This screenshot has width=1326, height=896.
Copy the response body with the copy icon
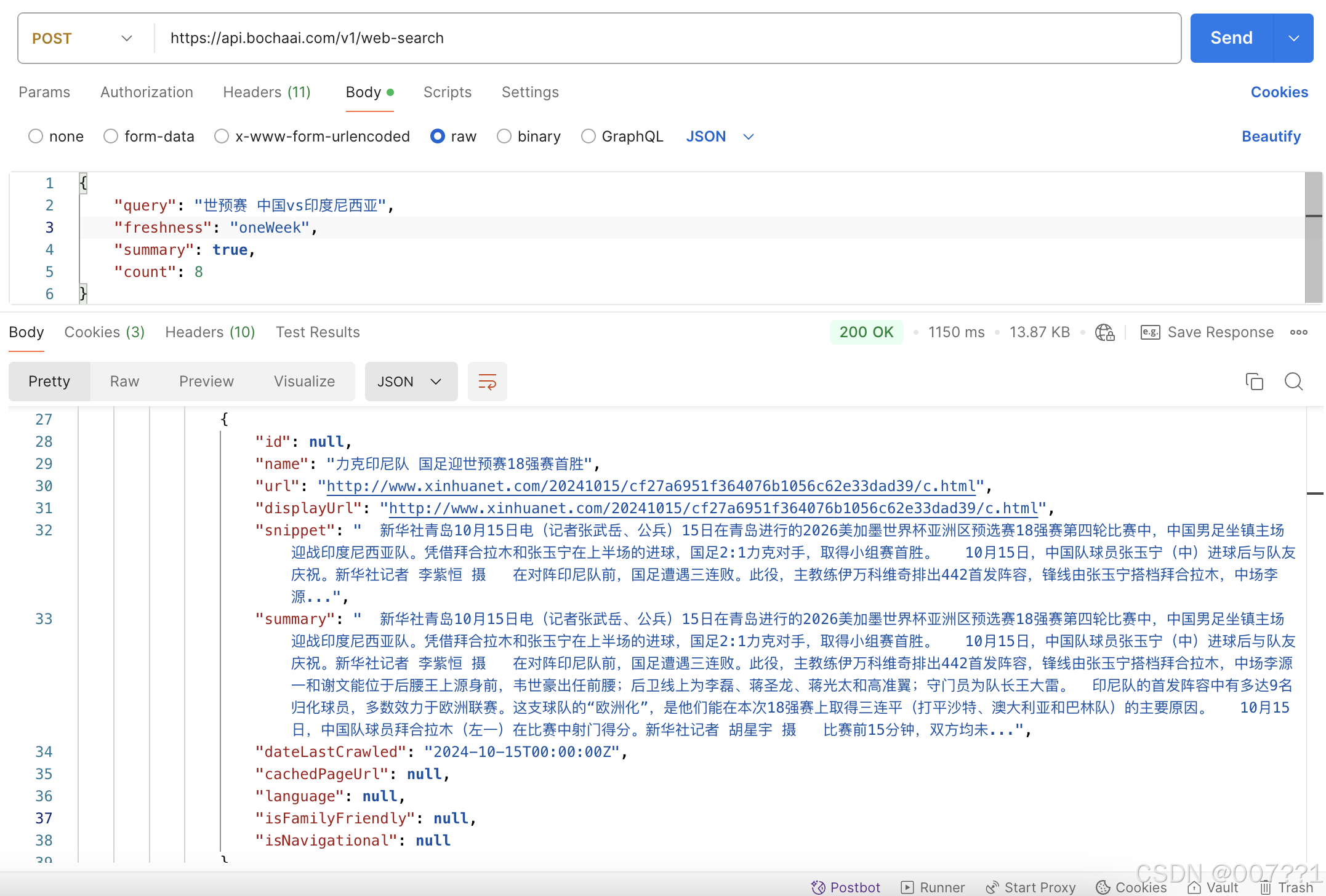coord(1254,382)
